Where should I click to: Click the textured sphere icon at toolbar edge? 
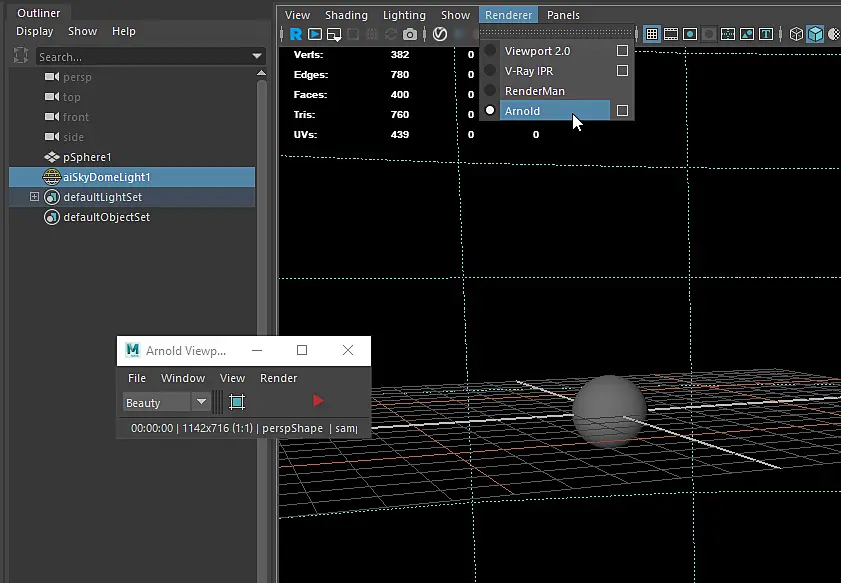click(x=835, y=34)
